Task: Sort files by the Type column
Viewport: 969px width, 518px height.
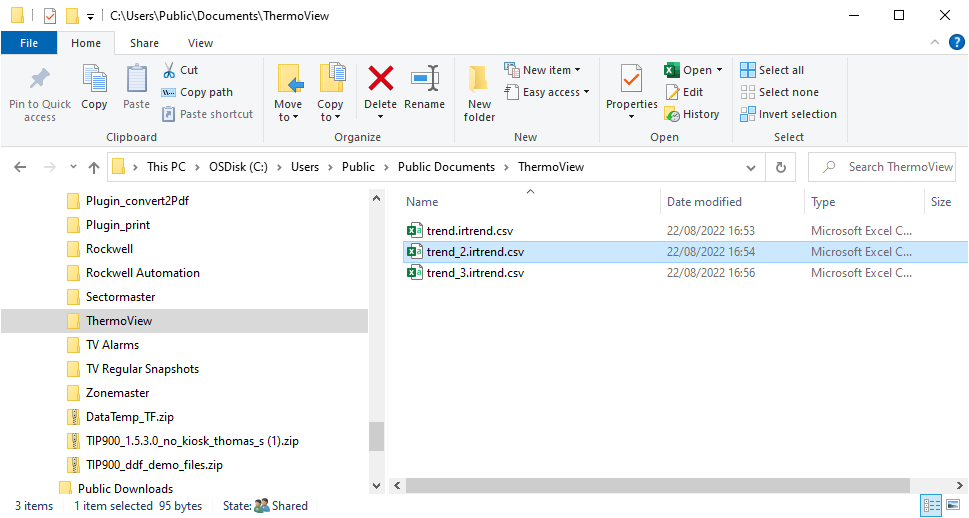Action: click(823, 202)
